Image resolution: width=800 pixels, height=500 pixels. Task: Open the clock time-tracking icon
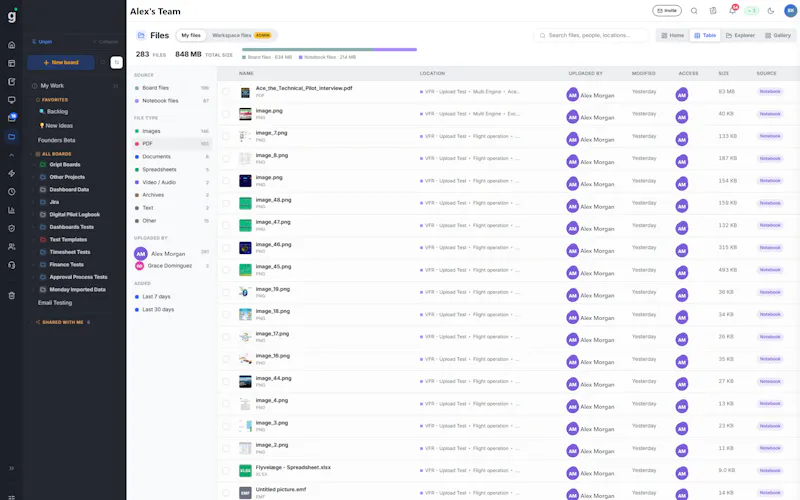[x=11, y=192]
